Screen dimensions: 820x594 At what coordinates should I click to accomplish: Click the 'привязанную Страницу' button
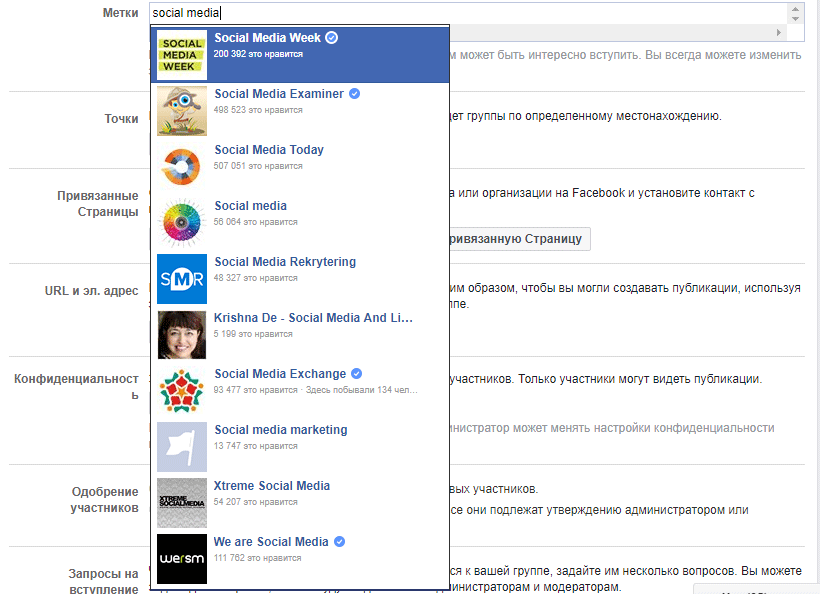click(520, 239)
